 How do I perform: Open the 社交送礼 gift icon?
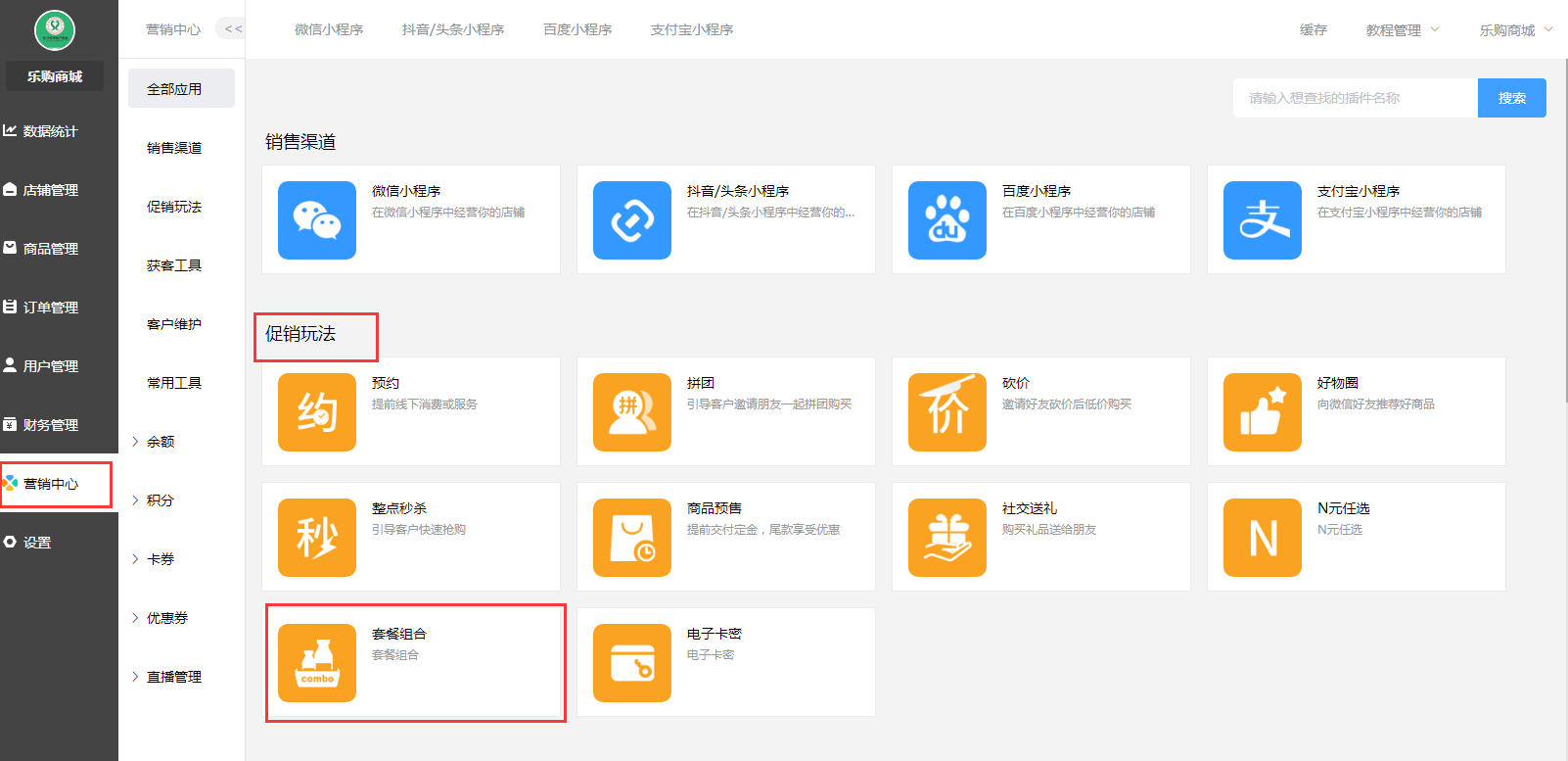point(947,538)
